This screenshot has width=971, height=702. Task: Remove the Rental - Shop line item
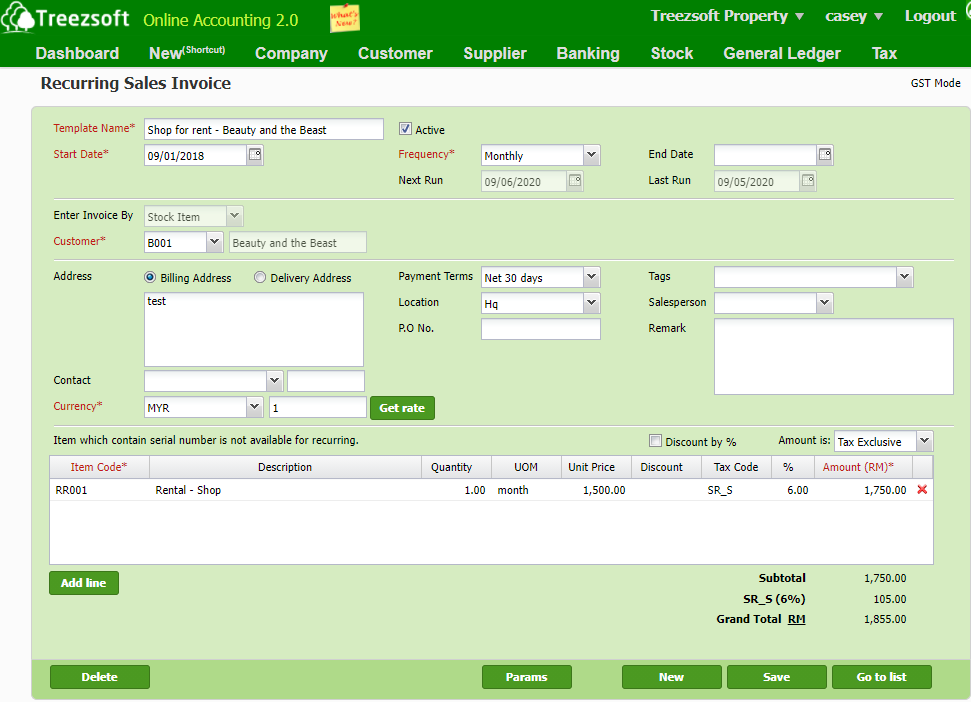tap(921, 490)
